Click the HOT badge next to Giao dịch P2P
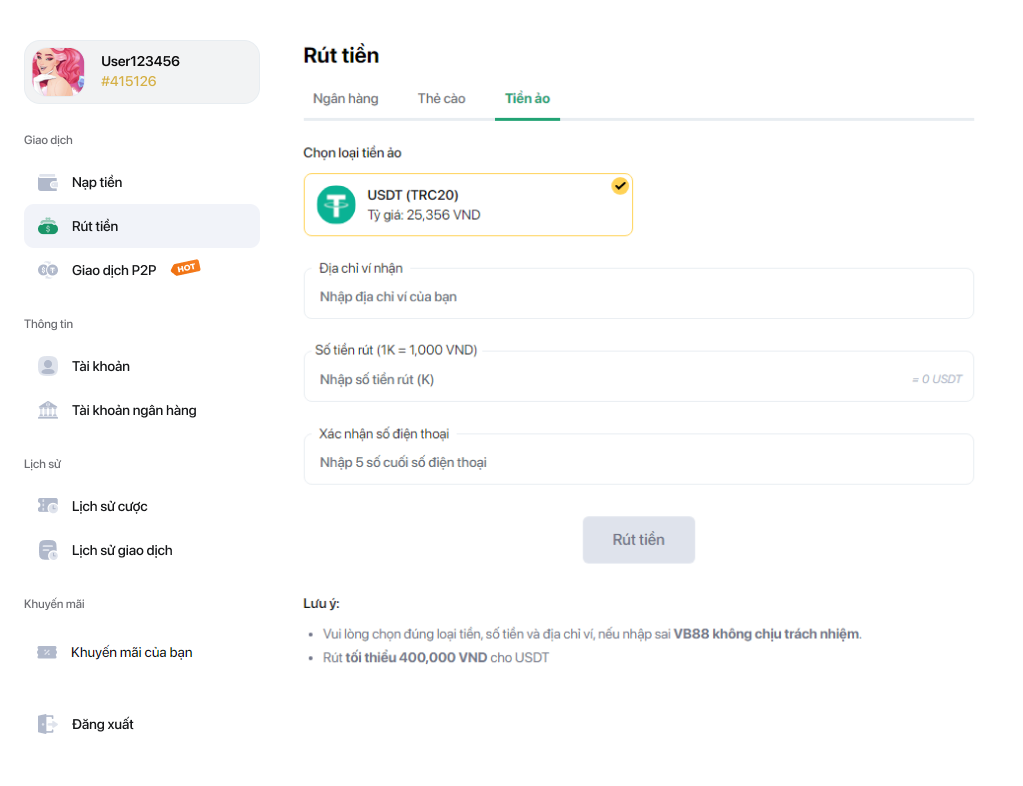1023x786 pixels. pos(185,267)
